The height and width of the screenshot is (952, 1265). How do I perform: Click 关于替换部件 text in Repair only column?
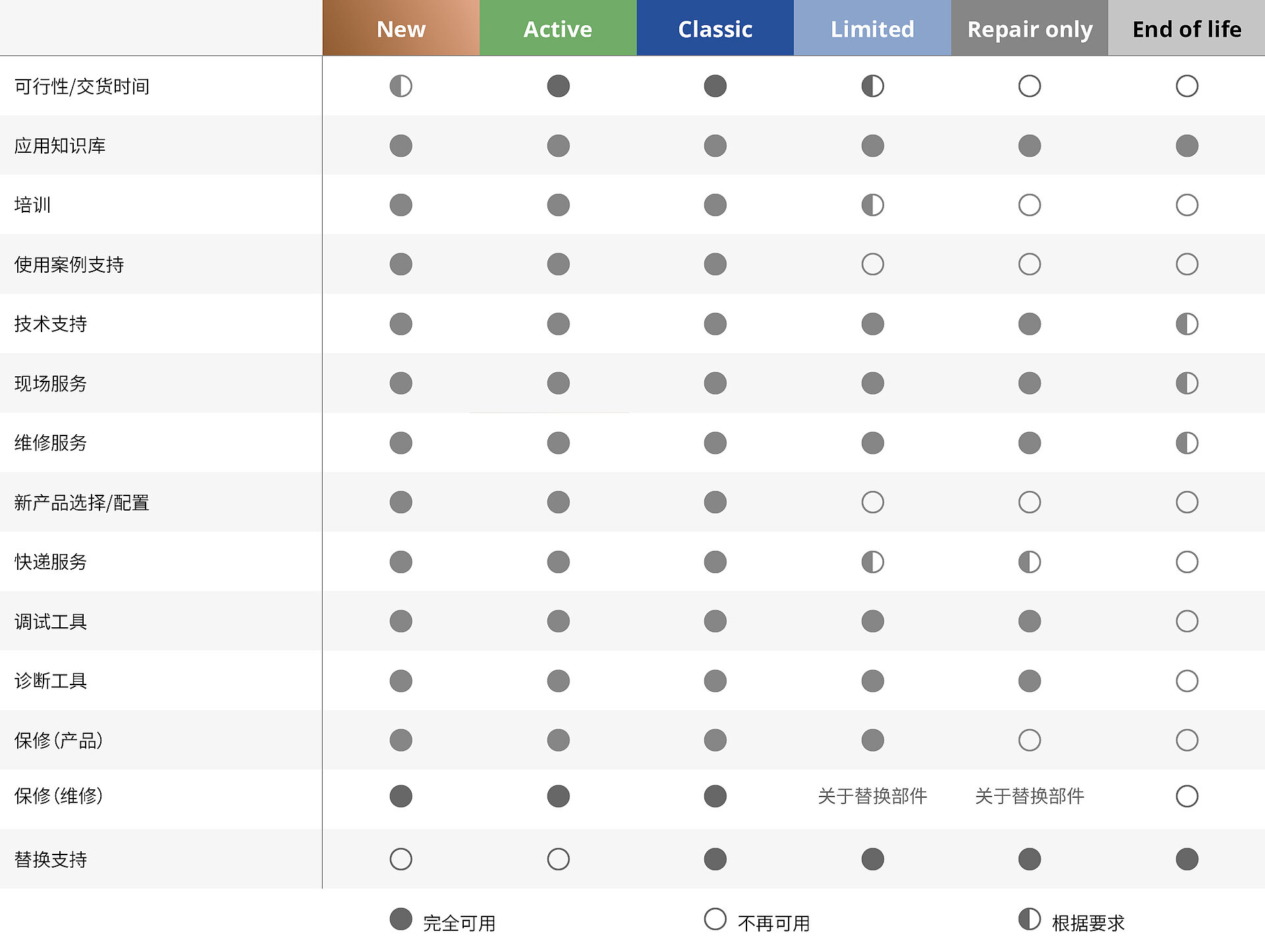click(1029, 796)
